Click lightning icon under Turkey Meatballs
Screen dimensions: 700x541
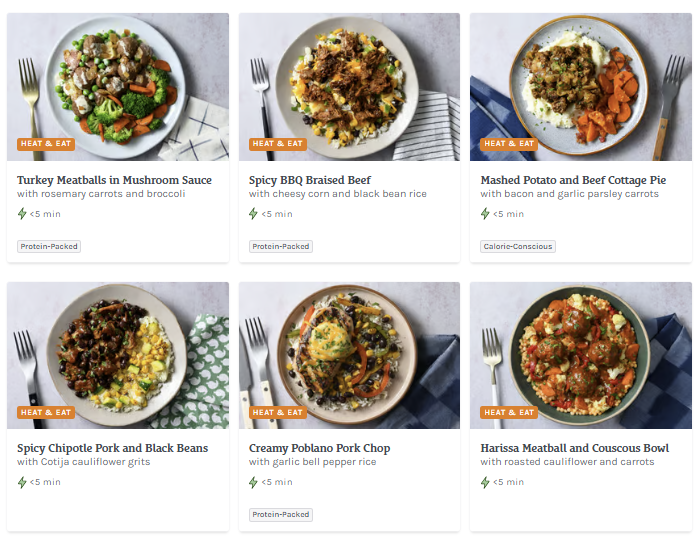[22, 214]
